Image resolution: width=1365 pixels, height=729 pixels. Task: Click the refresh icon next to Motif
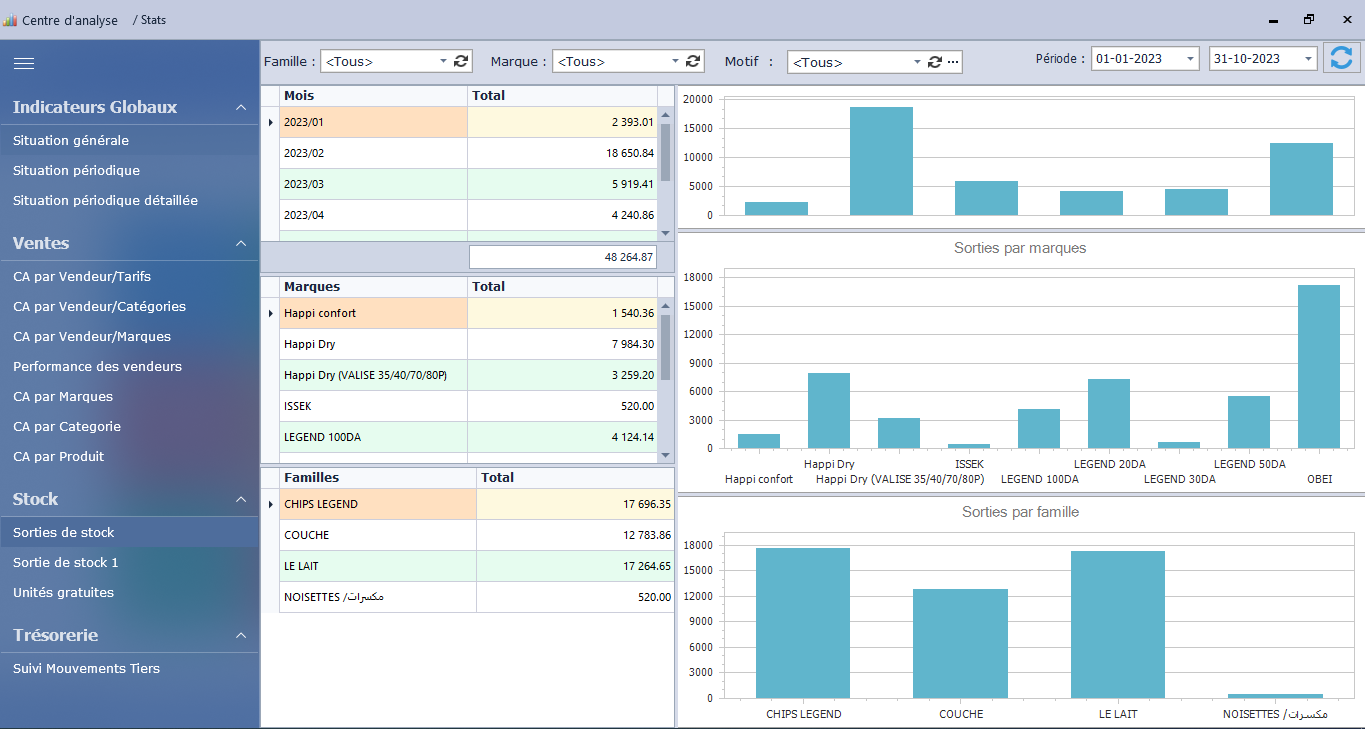934,62
